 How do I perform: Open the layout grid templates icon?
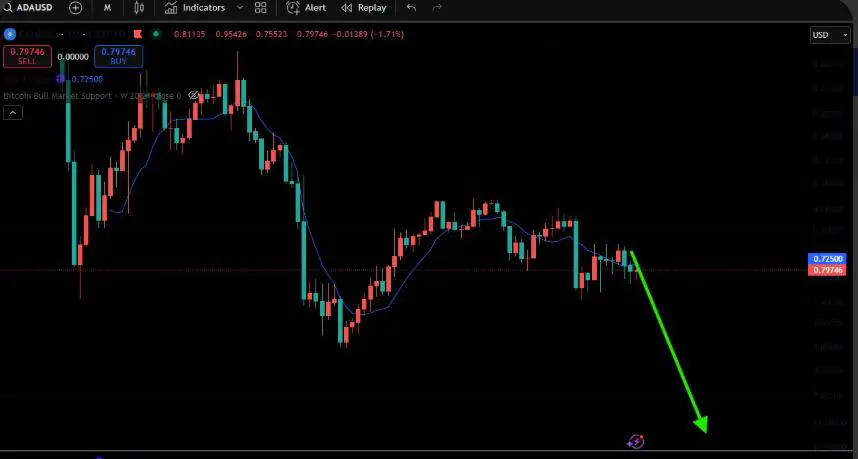[260, 8]
